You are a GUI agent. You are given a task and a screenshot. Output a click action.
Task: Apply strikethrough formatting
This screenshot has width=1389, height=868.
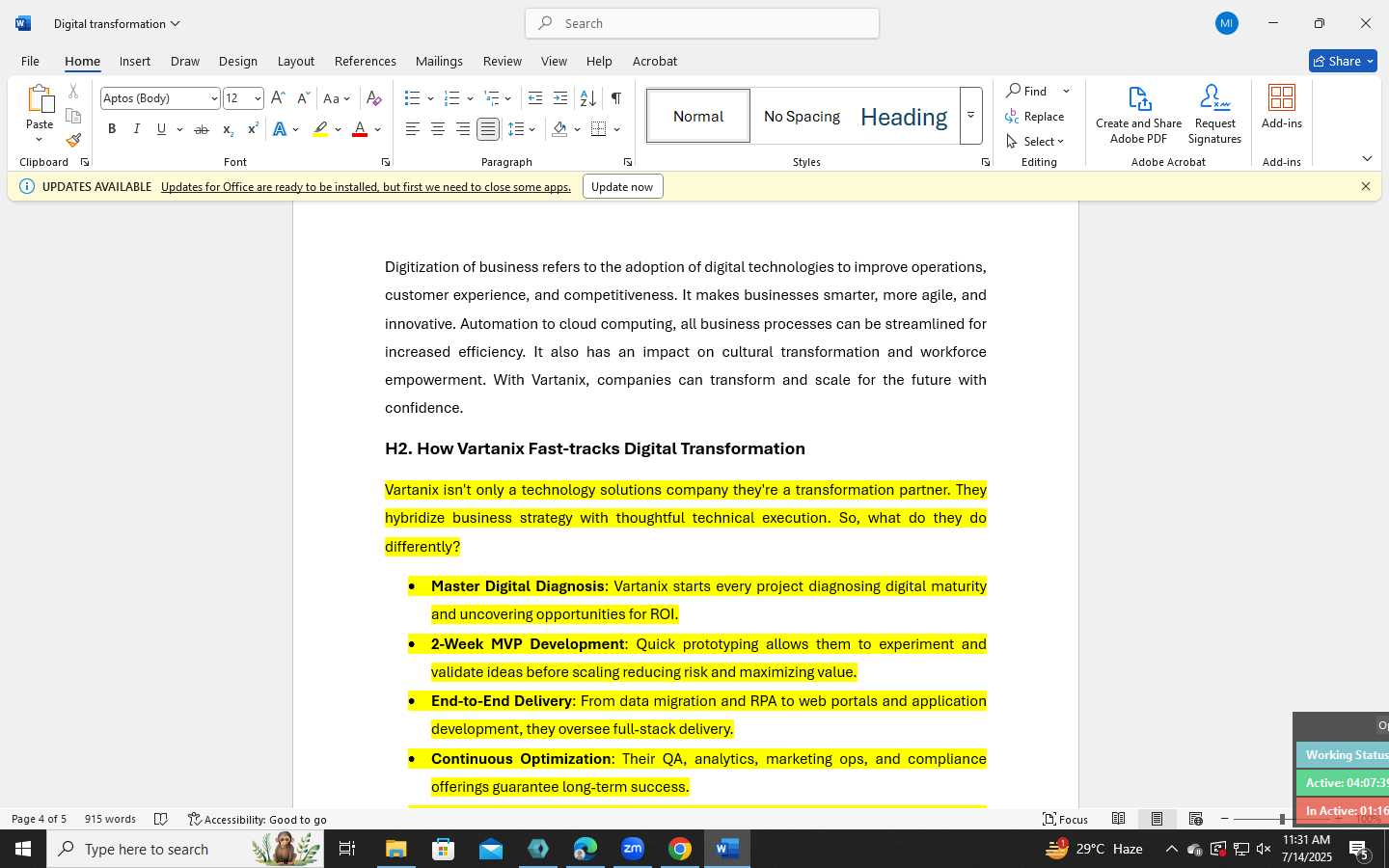pyautogui.click(x=201, y=129)
